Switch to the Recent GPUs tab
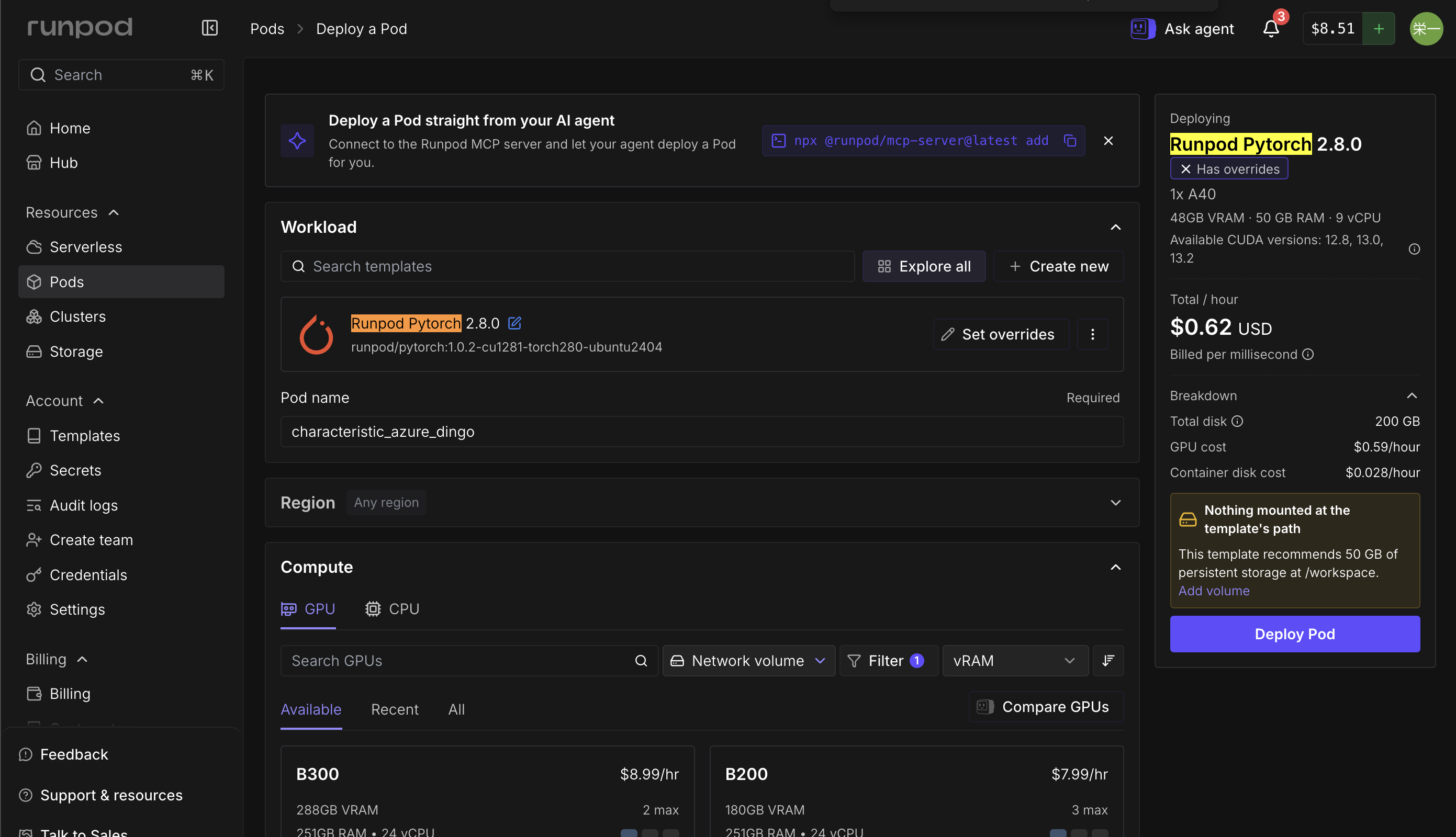This screenshot has height=837, width=1456. [395, 709]
